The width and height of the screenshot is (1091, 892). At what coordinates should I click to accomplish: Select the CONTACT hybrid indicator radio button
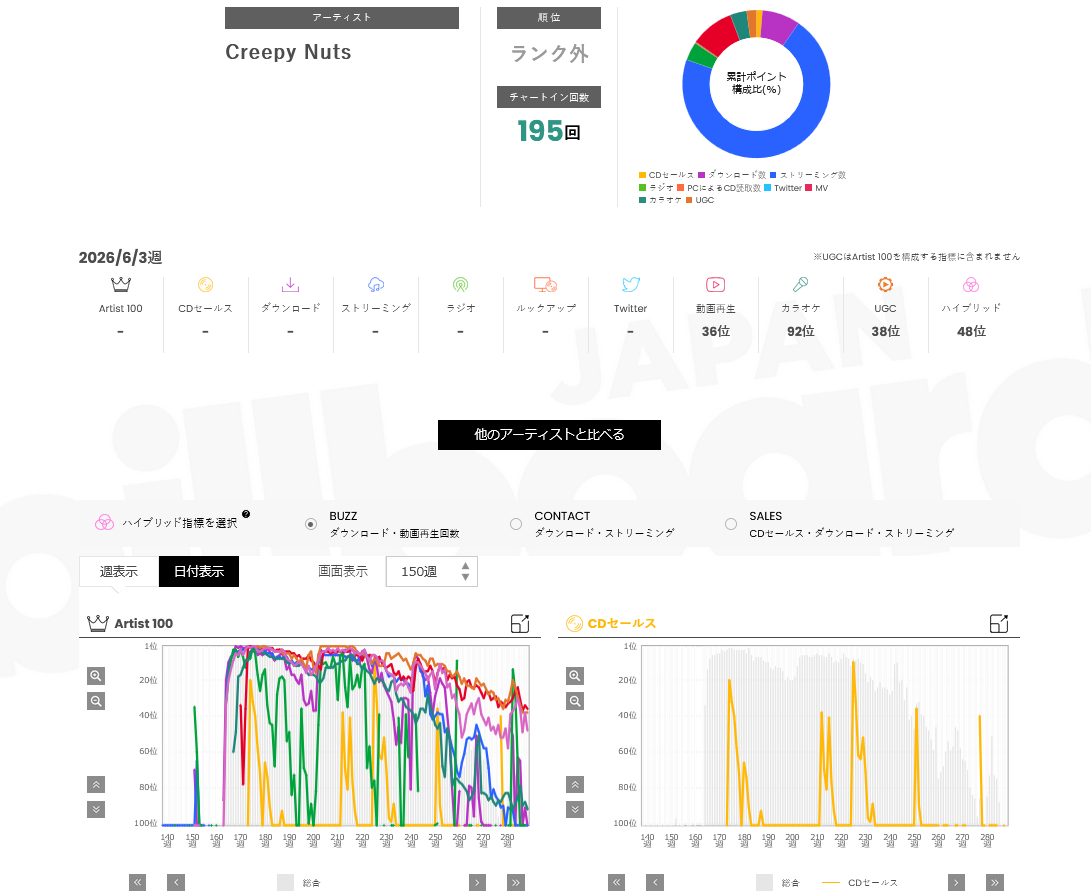point(516,524)
